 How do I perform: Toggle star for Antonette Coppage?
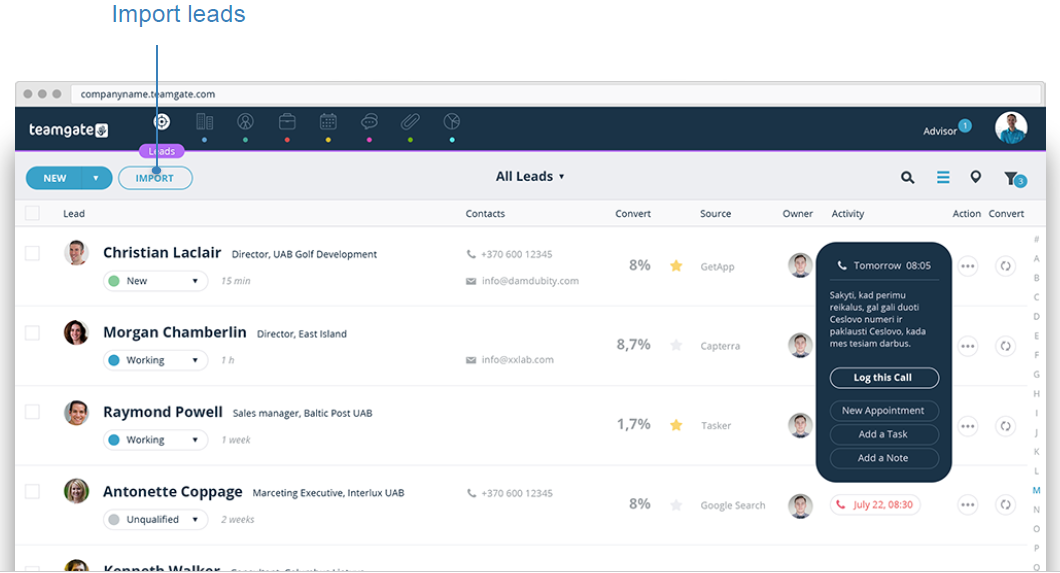click(676, 505)
